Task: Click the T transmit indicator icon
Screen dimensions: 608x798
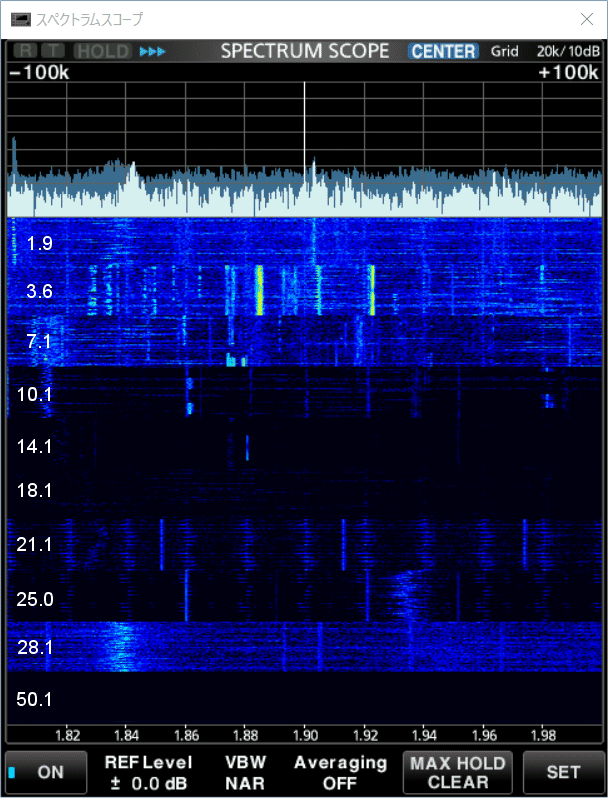Action: [53, 51]
